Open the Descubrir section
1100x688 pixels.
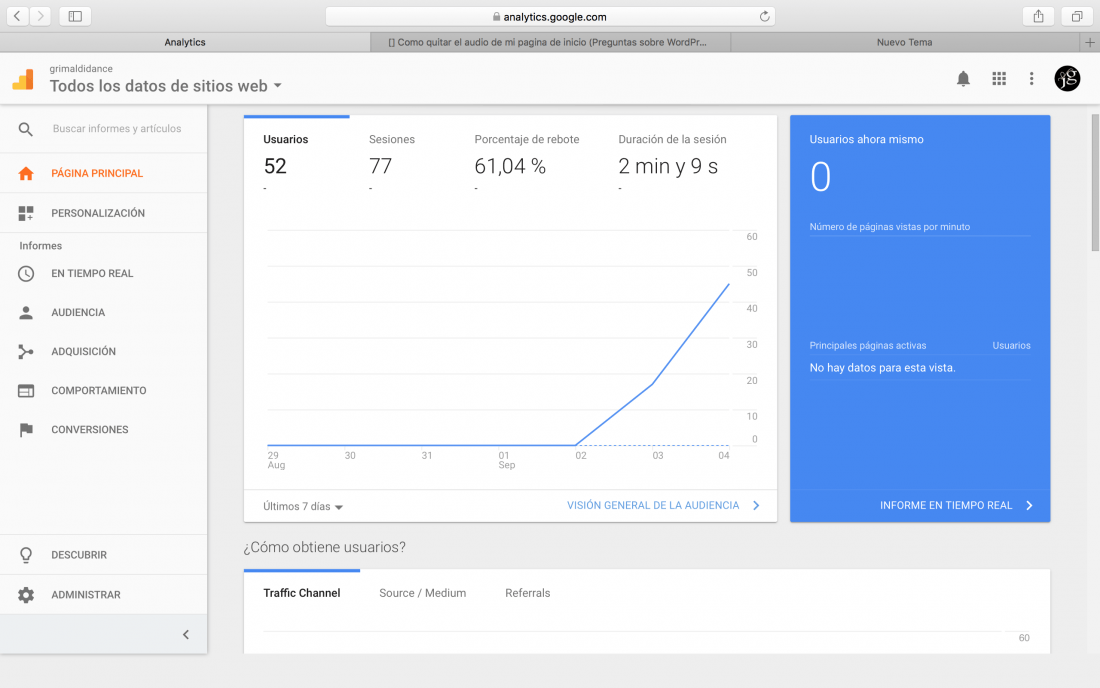pos(104,555)
